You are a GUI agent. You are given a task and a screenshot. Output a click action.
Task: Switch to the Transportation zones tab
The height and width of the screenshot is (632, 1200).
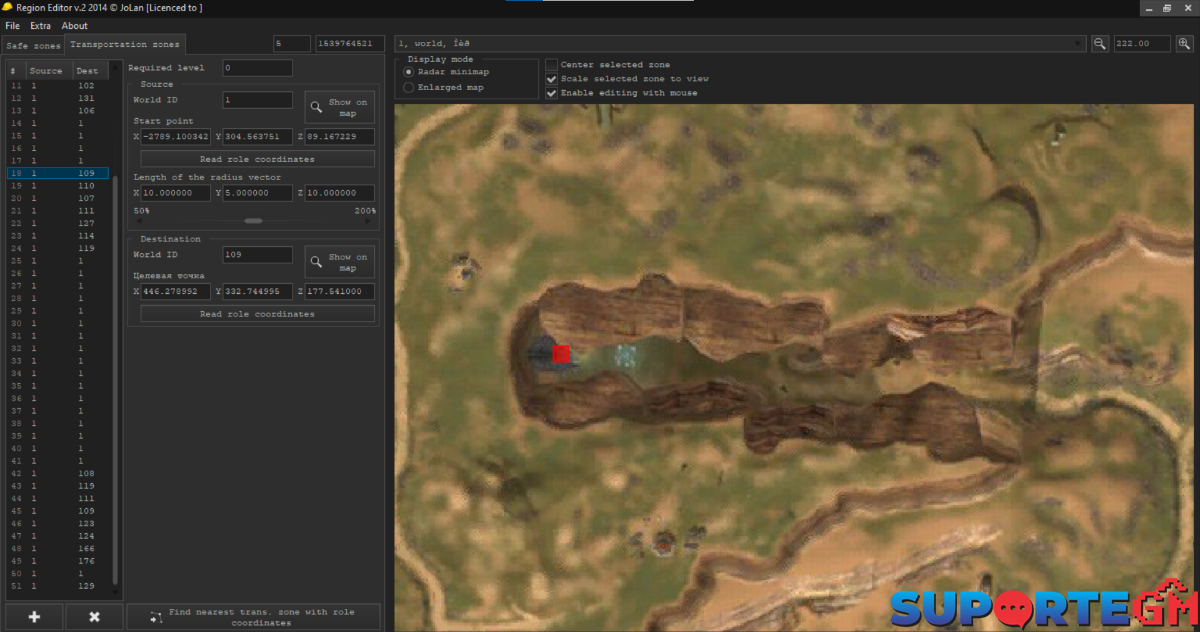pyautogui.click(x=125, y=45)
